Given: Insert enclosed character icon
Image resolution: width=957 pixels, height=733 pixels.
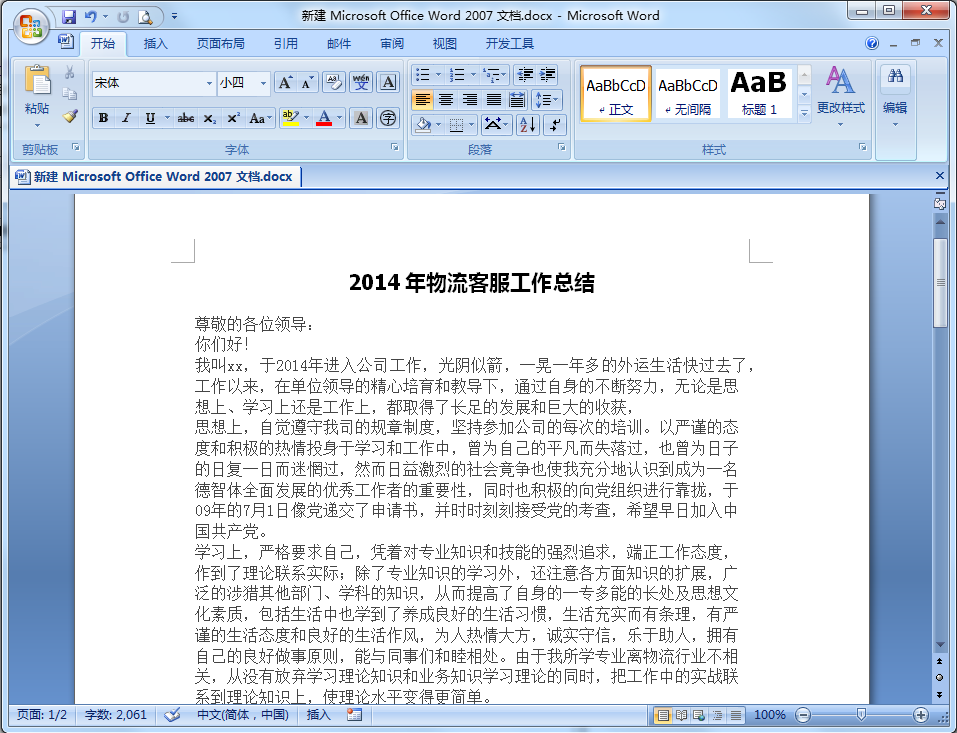Looking at the screenshot, I should [388, 118].
